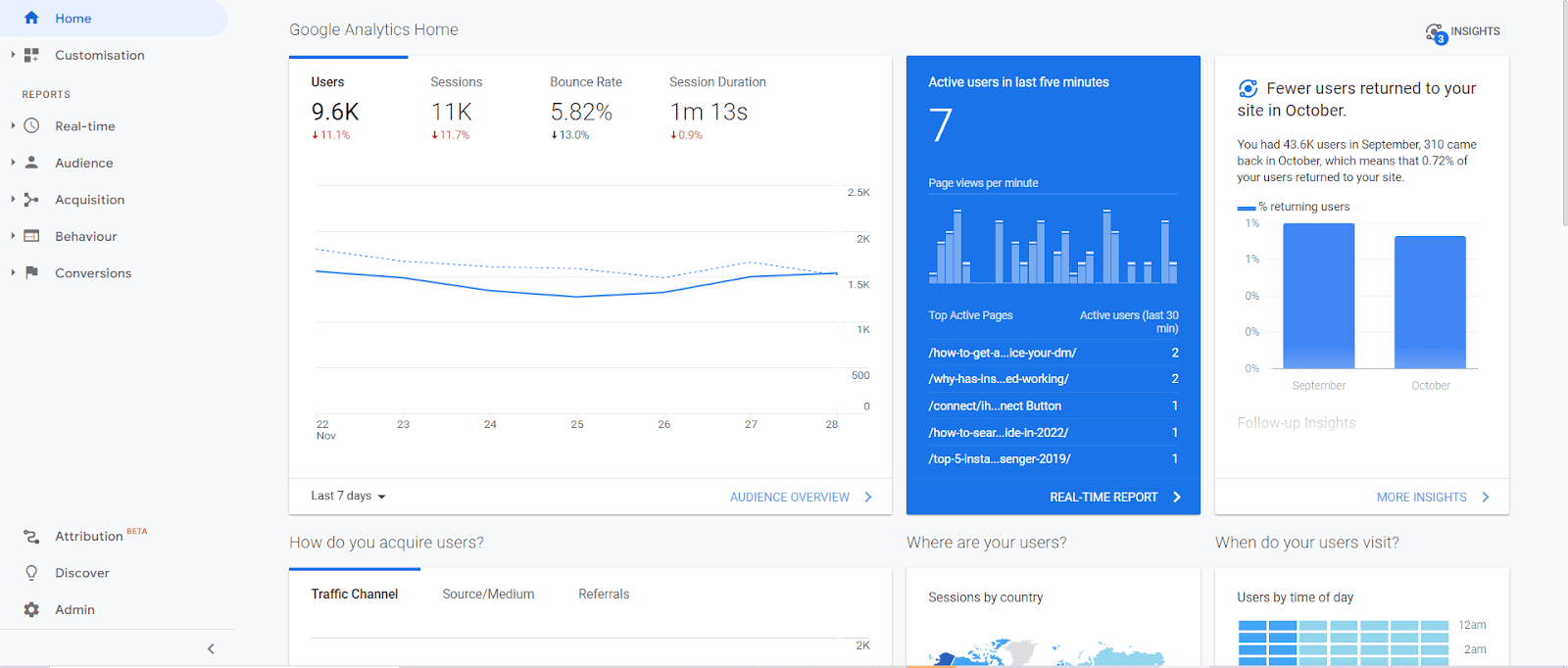1568x668 pixels.
Task: Click the Home house icon
Action: point(31,18)
